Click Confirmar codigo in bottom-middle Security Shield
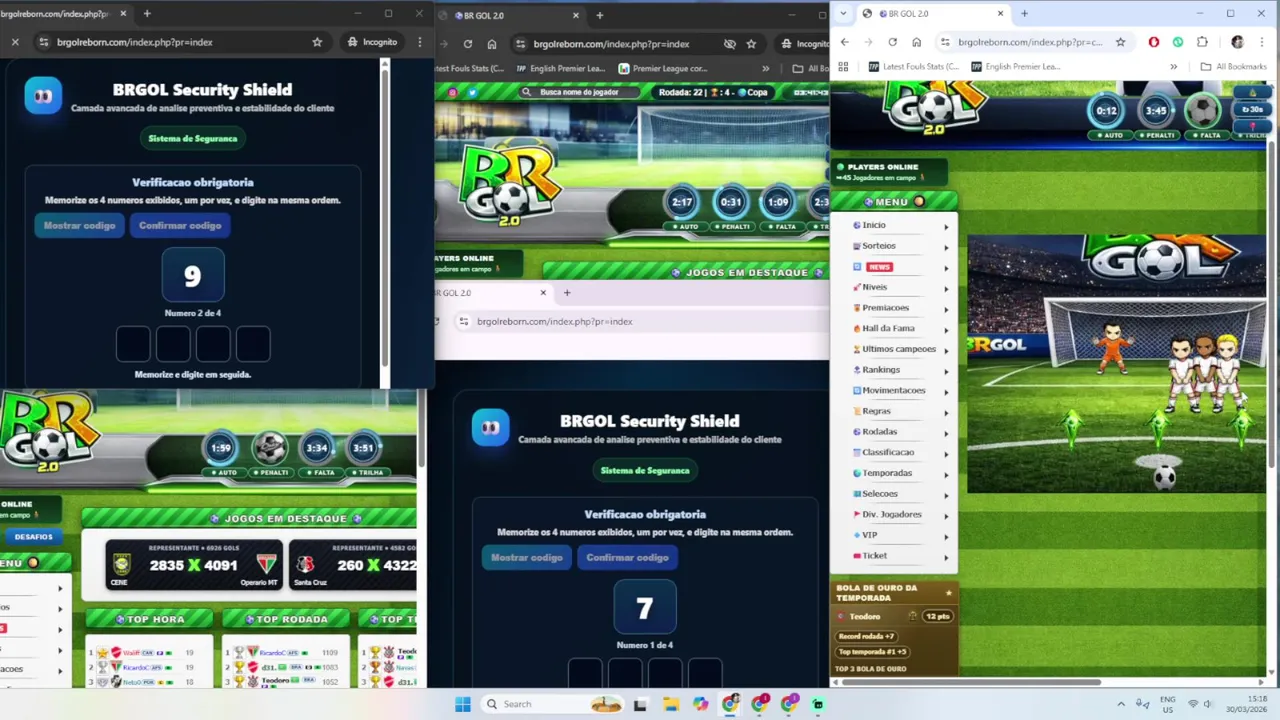Screen dimensions: 1280x720 coord(627,557)
